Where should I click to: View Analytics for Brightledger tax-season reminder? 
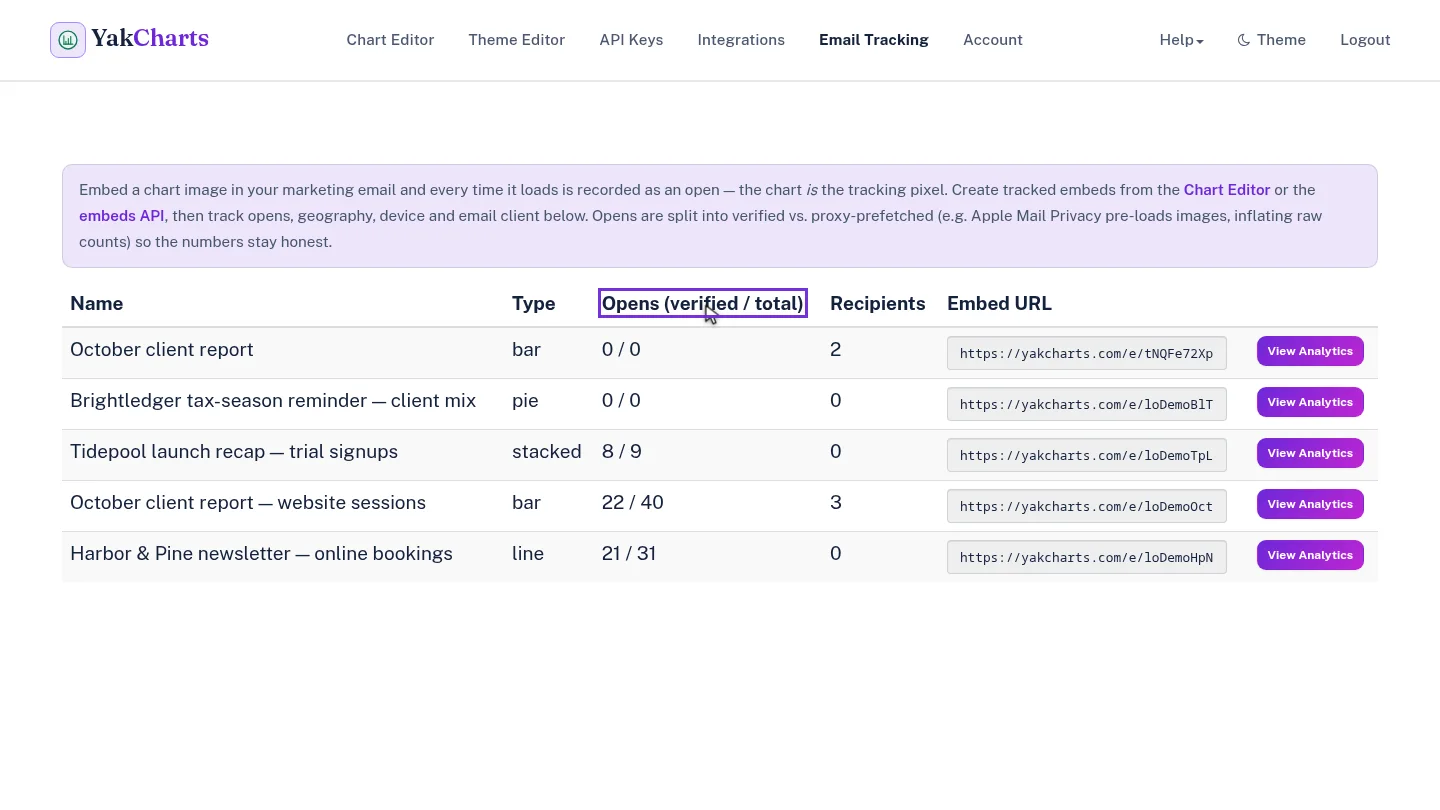point(1310,402)
